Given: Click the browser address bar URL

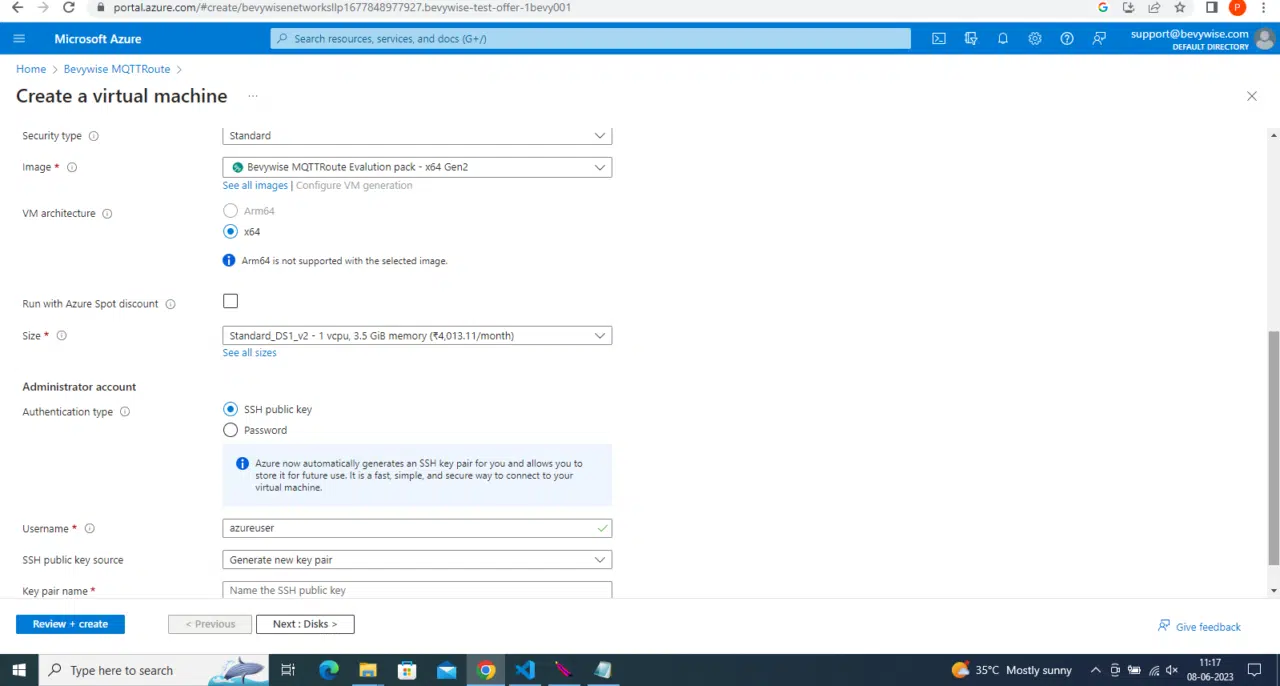Looking at the screenshot, I should point(342,7).
